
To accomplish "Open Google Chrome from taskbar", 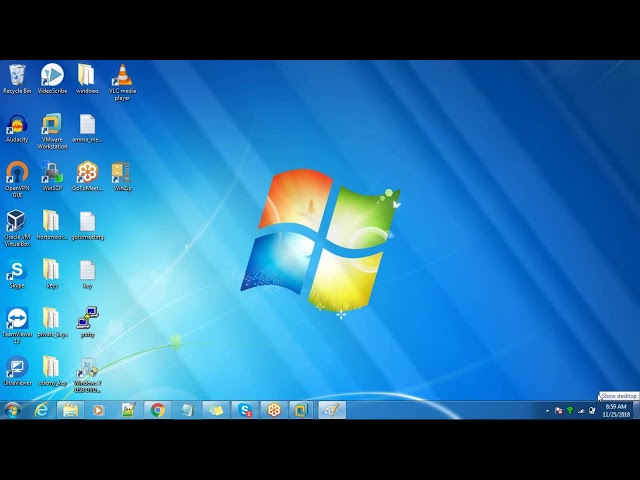I will pyautogui.click(x=158, y=410).
